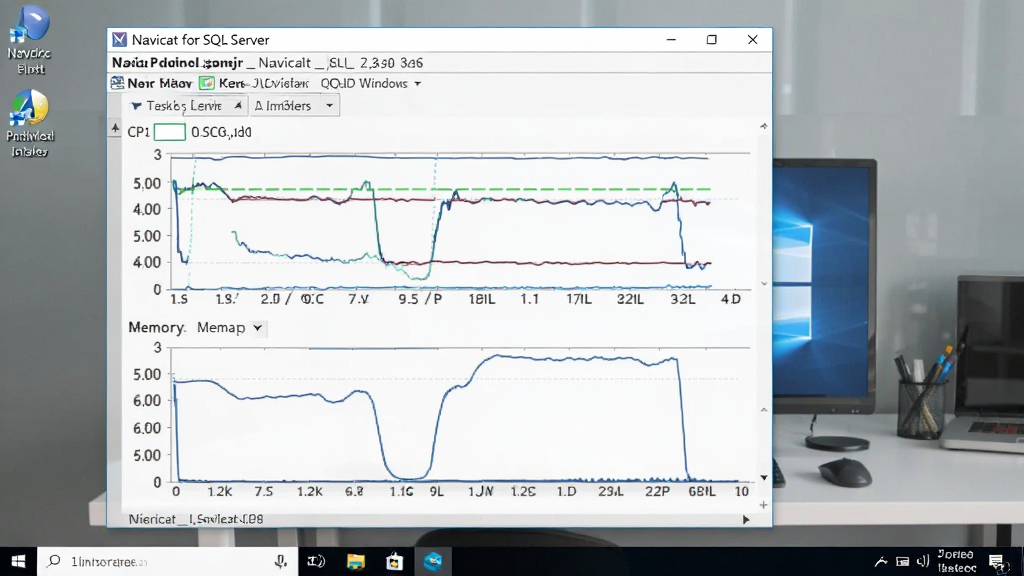This screenshot has width=1024, height=576.
Task: Open the Windows Start menu
Action: click(18, 562)
